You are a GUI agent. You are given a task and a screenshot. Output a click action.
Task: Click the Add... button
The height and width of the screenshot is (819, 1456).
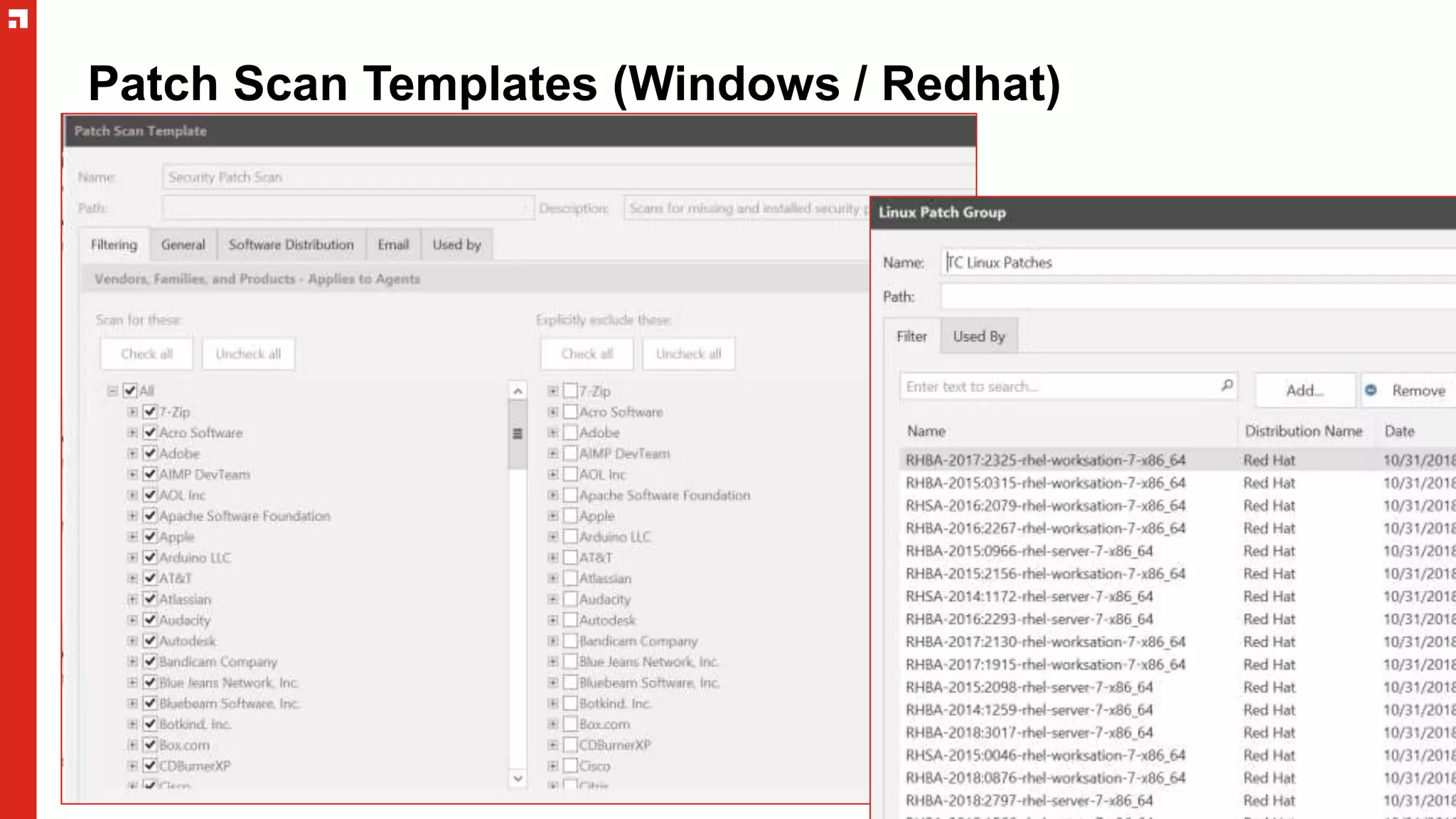coord(1304,390)
